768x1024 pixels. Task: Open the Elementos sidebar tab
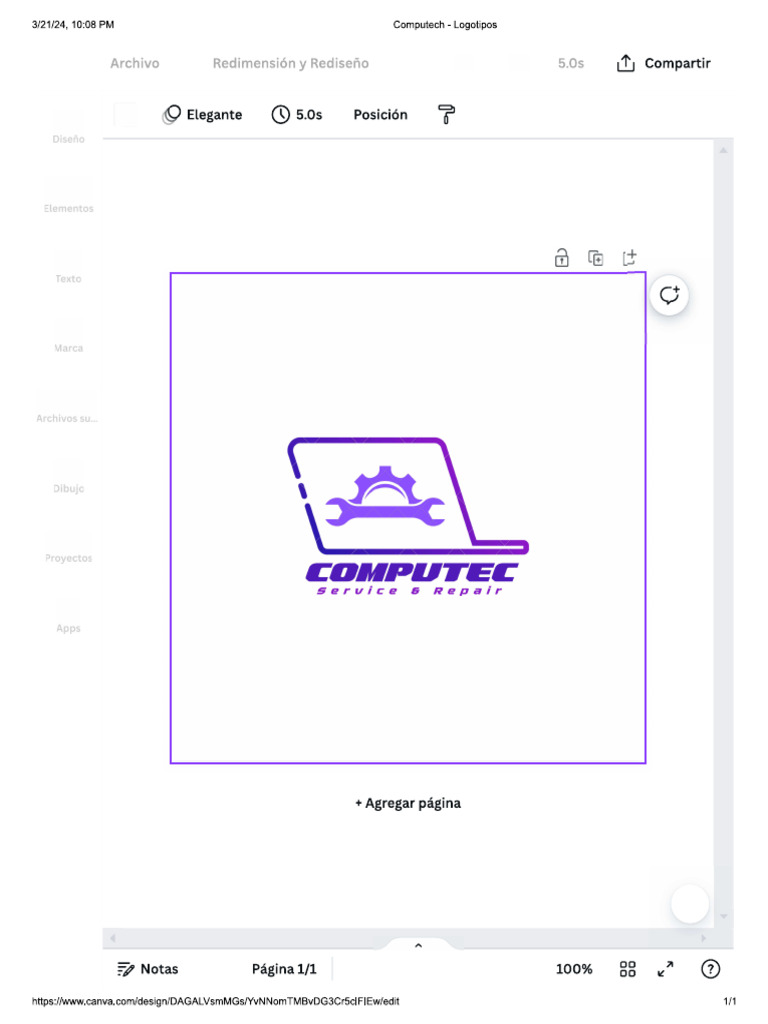click(x=69, y=208)
